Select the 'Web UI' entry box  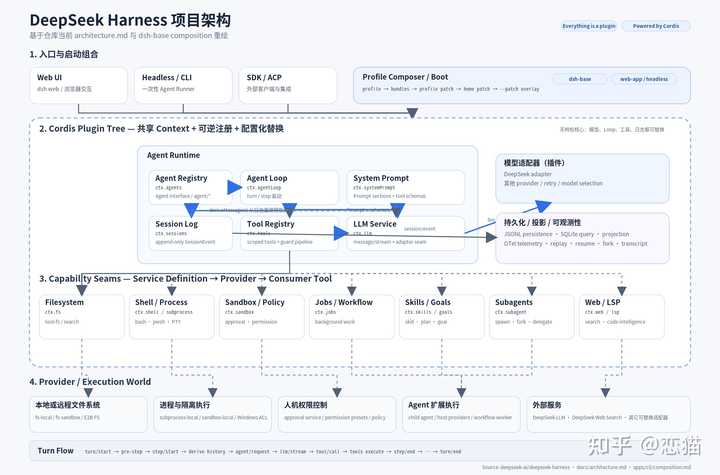79,85
